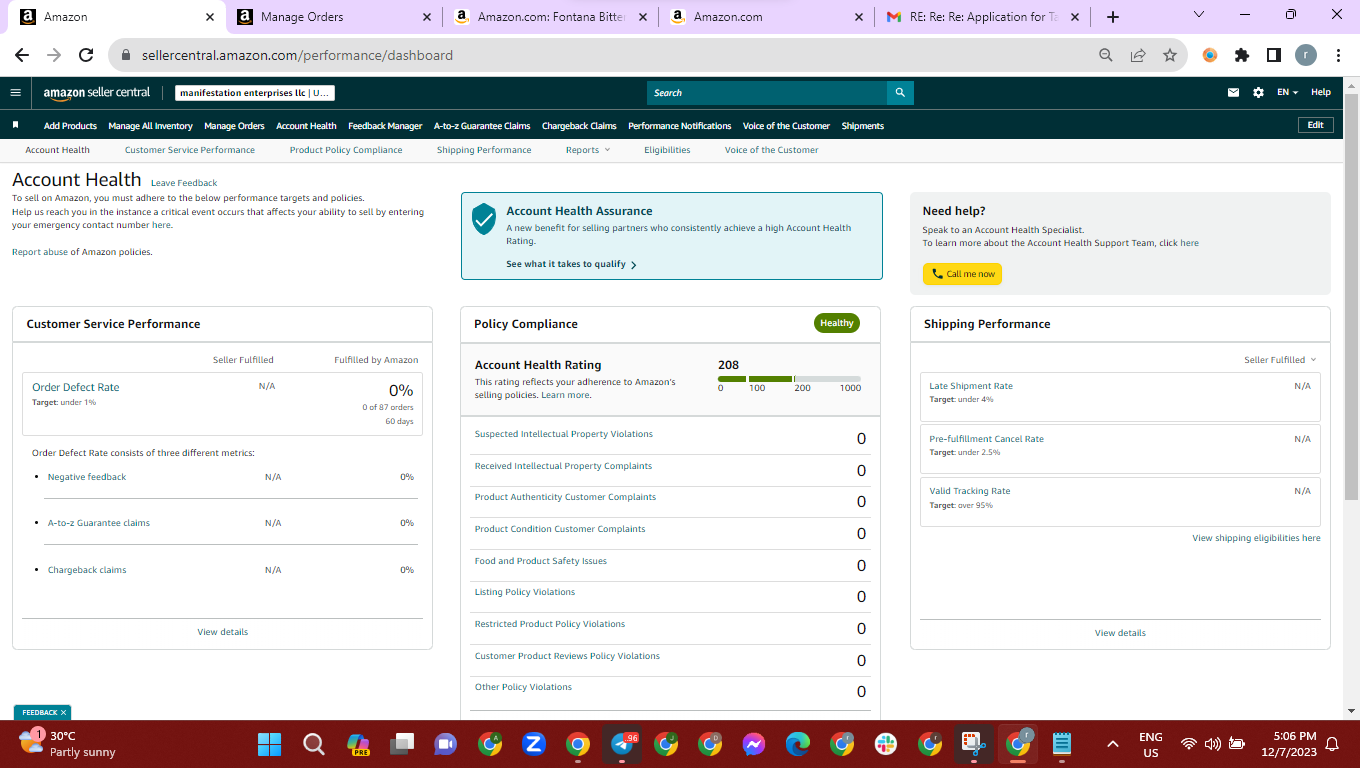This screenshot has height=768, width=1360.
Task: Show hidden system tray icons
Action: coord(1112,744)
